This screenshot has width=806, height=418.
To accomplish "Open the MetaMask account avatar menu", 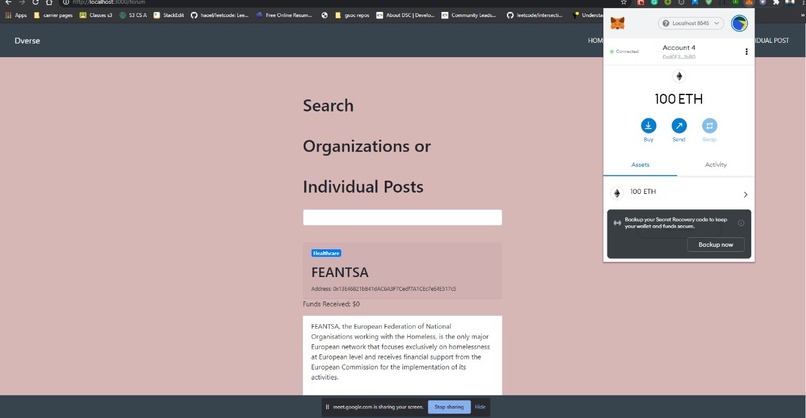I will [739, 23].
